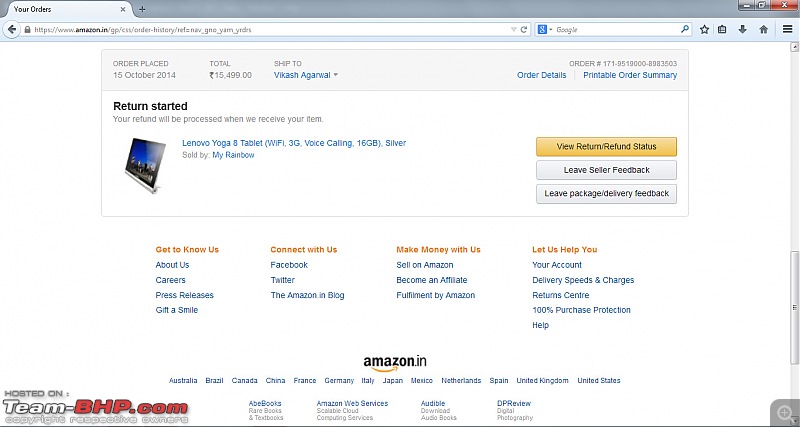Close the Your Orders tab
Viewport: 800px width, 427px height.
(123, 9)
